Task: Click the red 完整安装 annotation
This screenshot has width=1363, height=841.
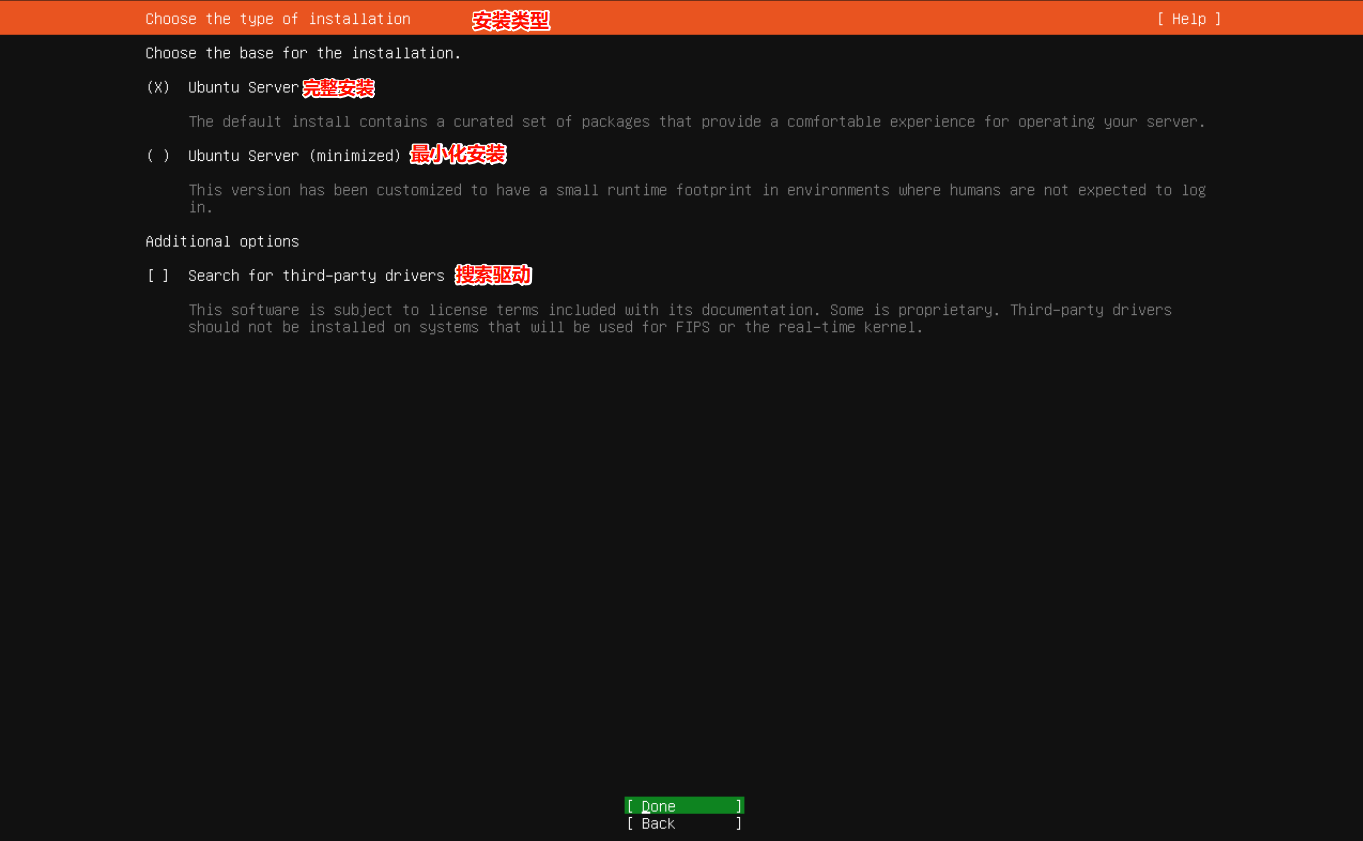Action: (338, 88)
